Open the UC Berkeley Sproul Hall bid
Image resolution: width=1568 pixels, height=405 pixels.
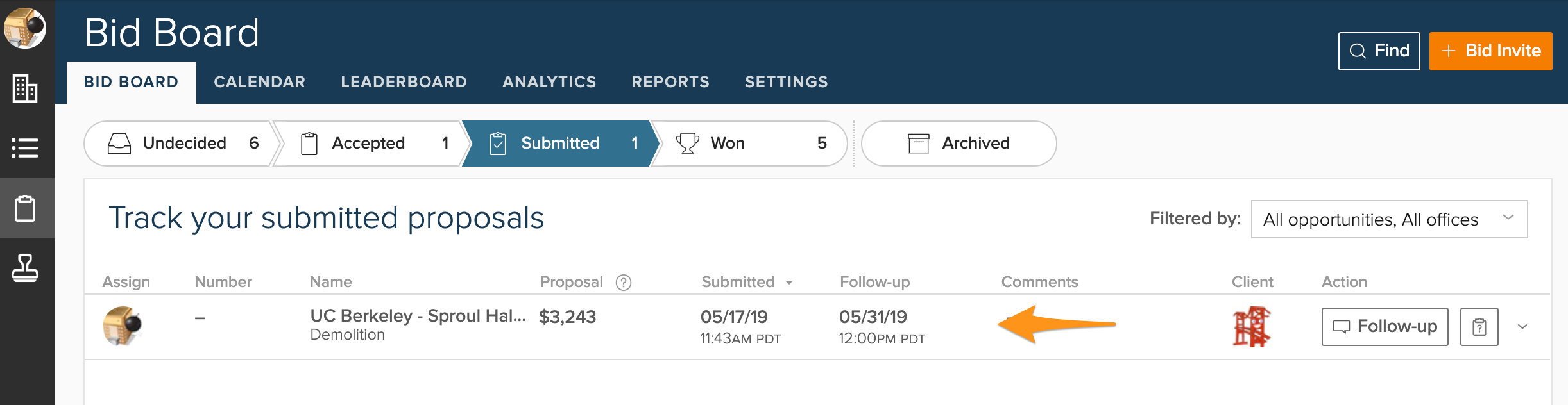point(418,316)
